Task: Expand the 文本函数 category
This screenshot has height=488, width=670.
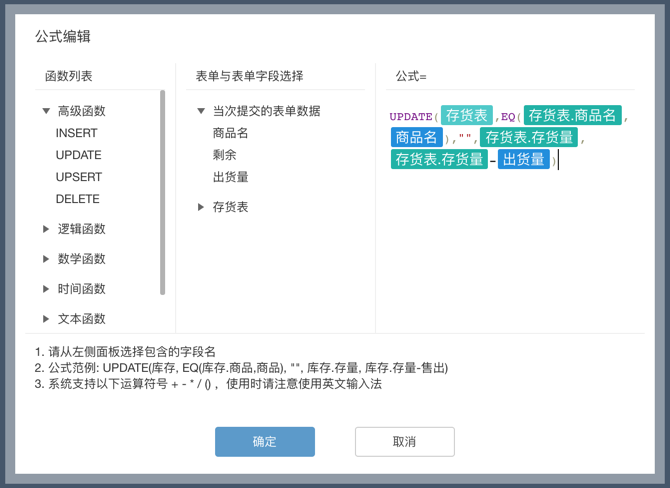Action: point(46,319)
